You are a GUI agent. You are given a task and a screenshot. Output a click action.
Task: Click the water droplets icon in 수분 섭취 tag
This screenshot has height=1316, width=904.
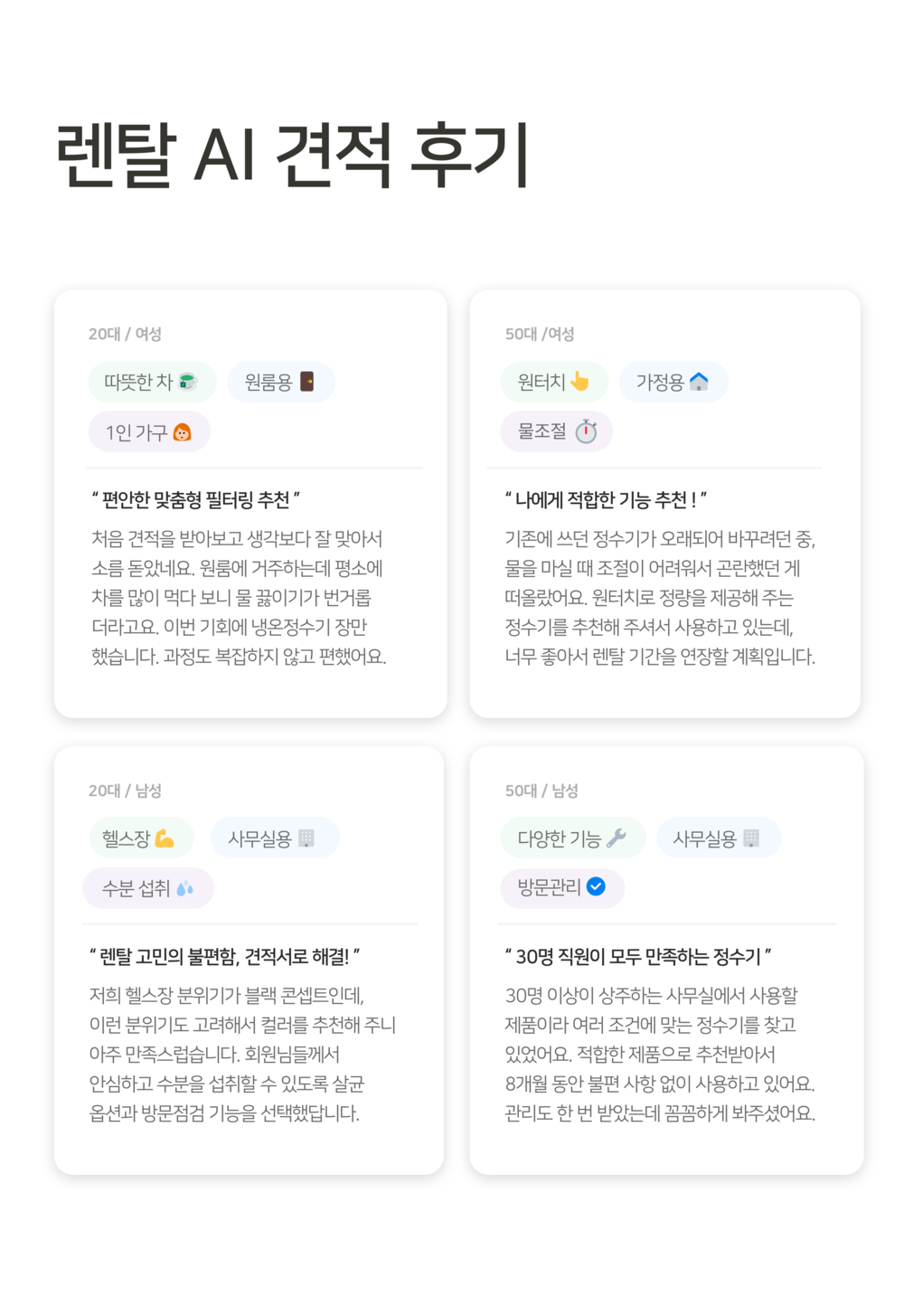point(185,888)
